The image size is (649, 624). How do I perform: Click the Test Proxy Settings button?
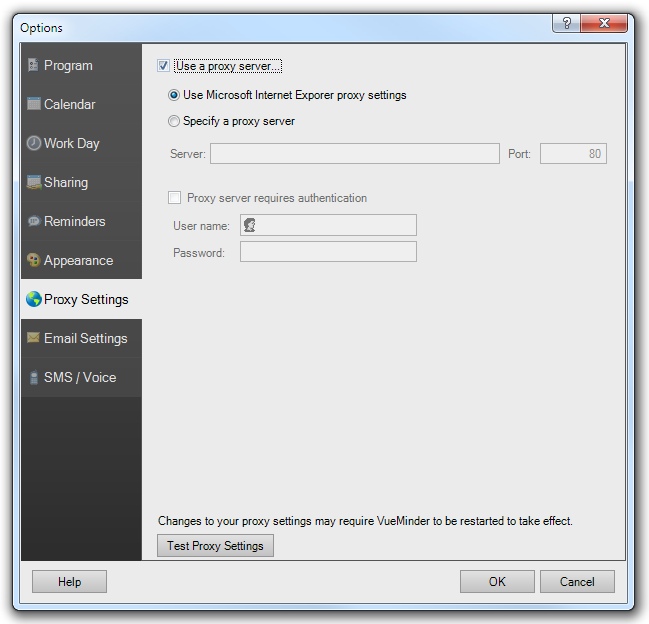[x=215, y=545]
